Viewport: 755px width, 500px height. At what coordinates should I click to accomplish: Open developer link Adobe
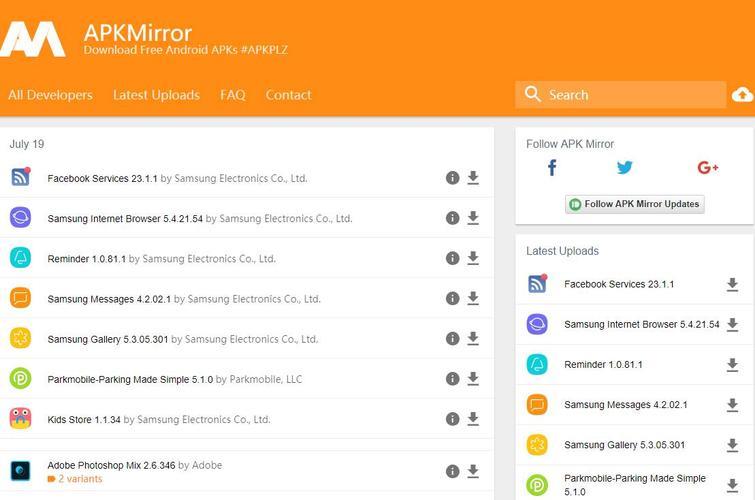(207, 465)
